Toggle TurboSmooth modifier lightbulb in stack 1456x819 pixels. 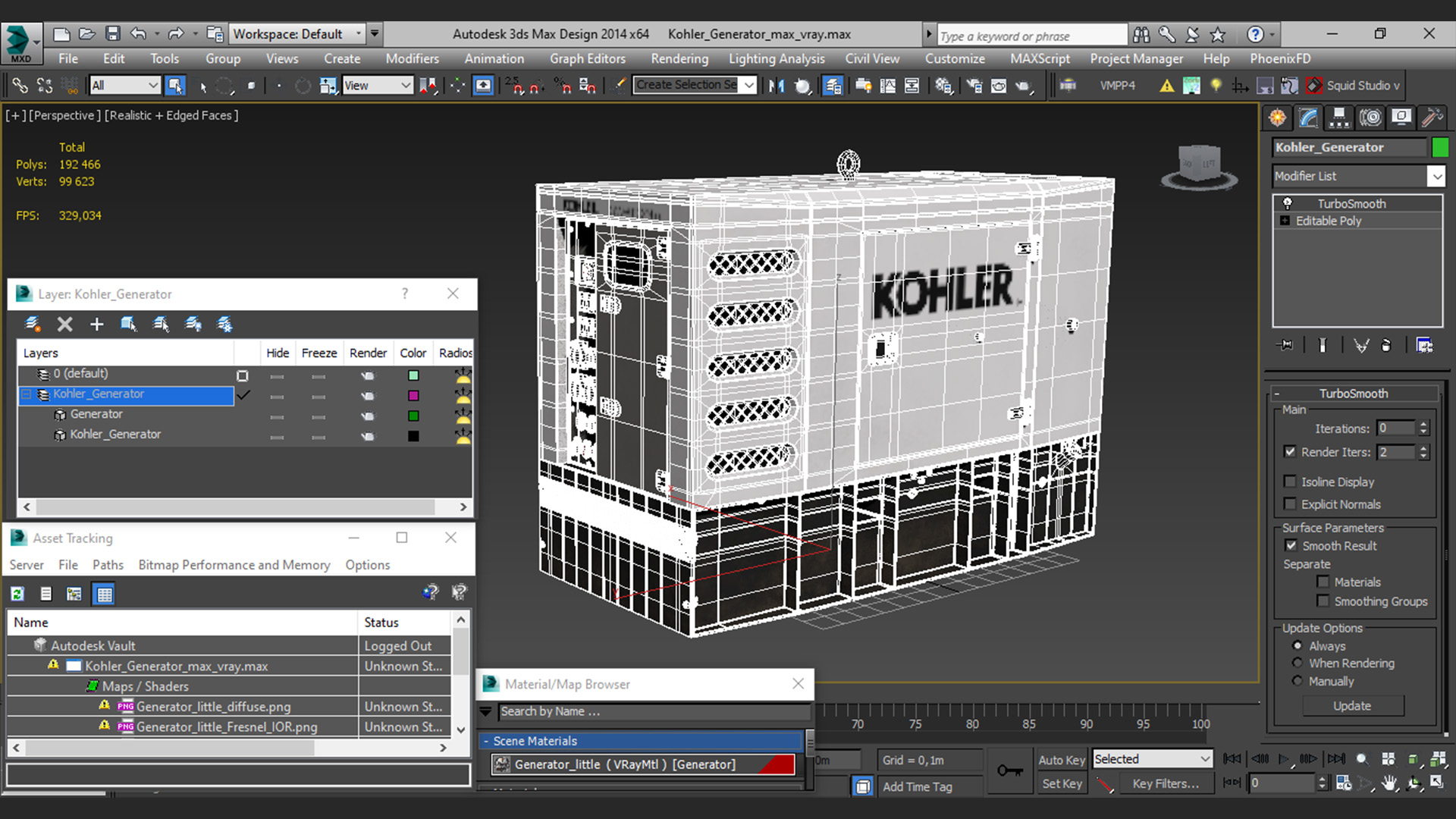1287,203
